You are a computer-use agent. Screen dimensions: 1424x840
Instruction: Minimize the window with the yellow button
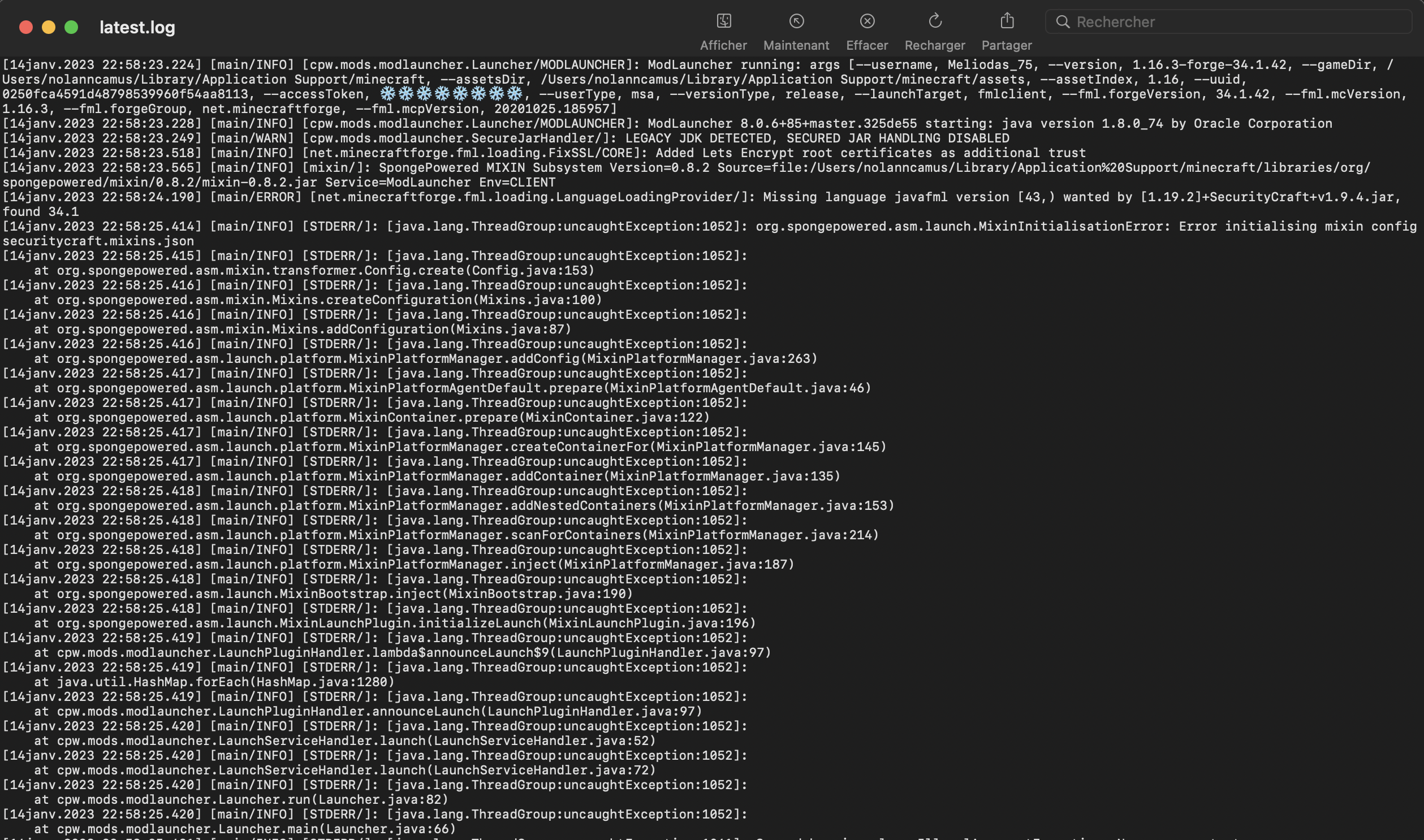[49, 27]
